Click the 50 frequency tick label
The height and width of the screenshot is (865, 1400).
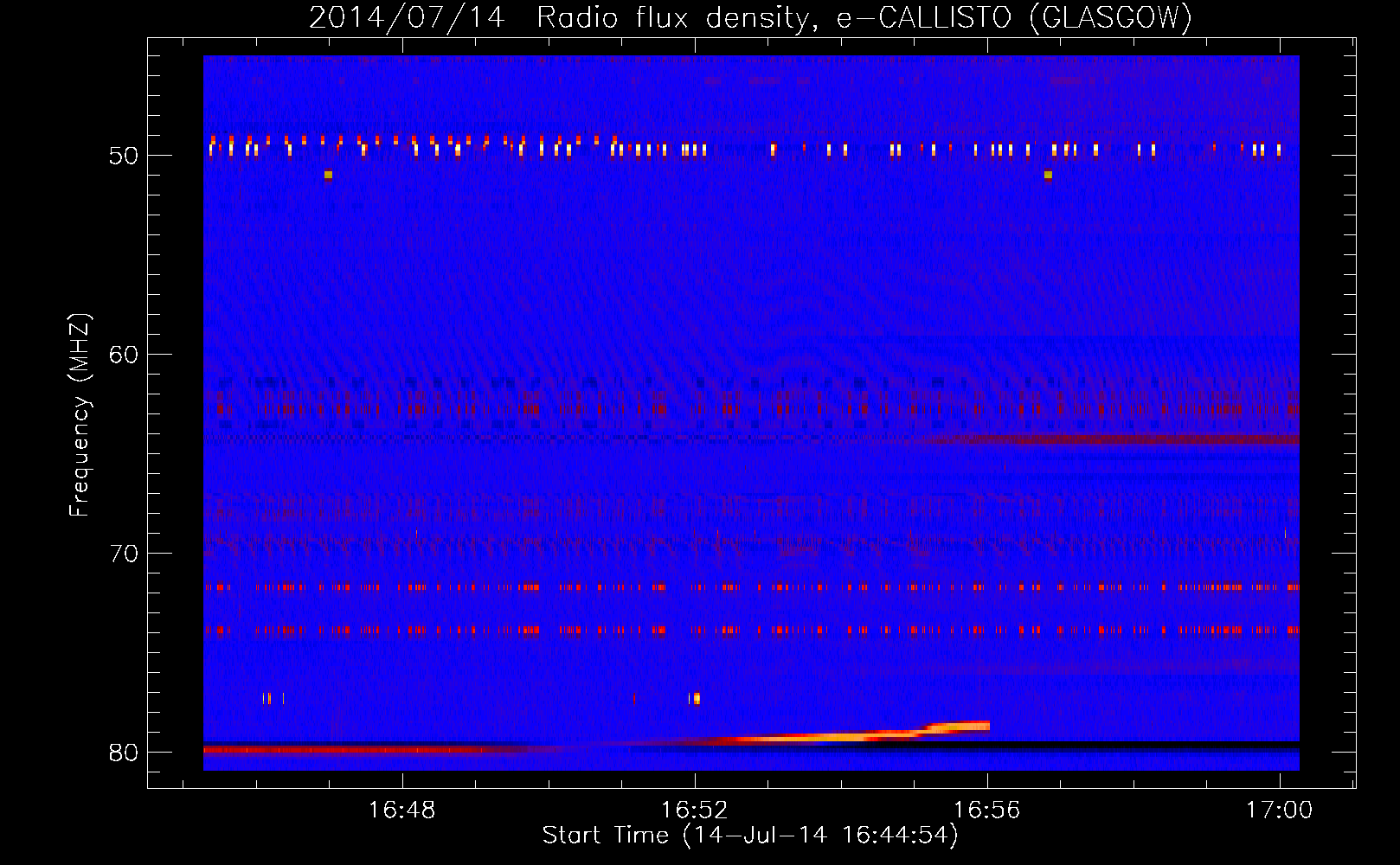pyautogui.click(x=124, y=156)
